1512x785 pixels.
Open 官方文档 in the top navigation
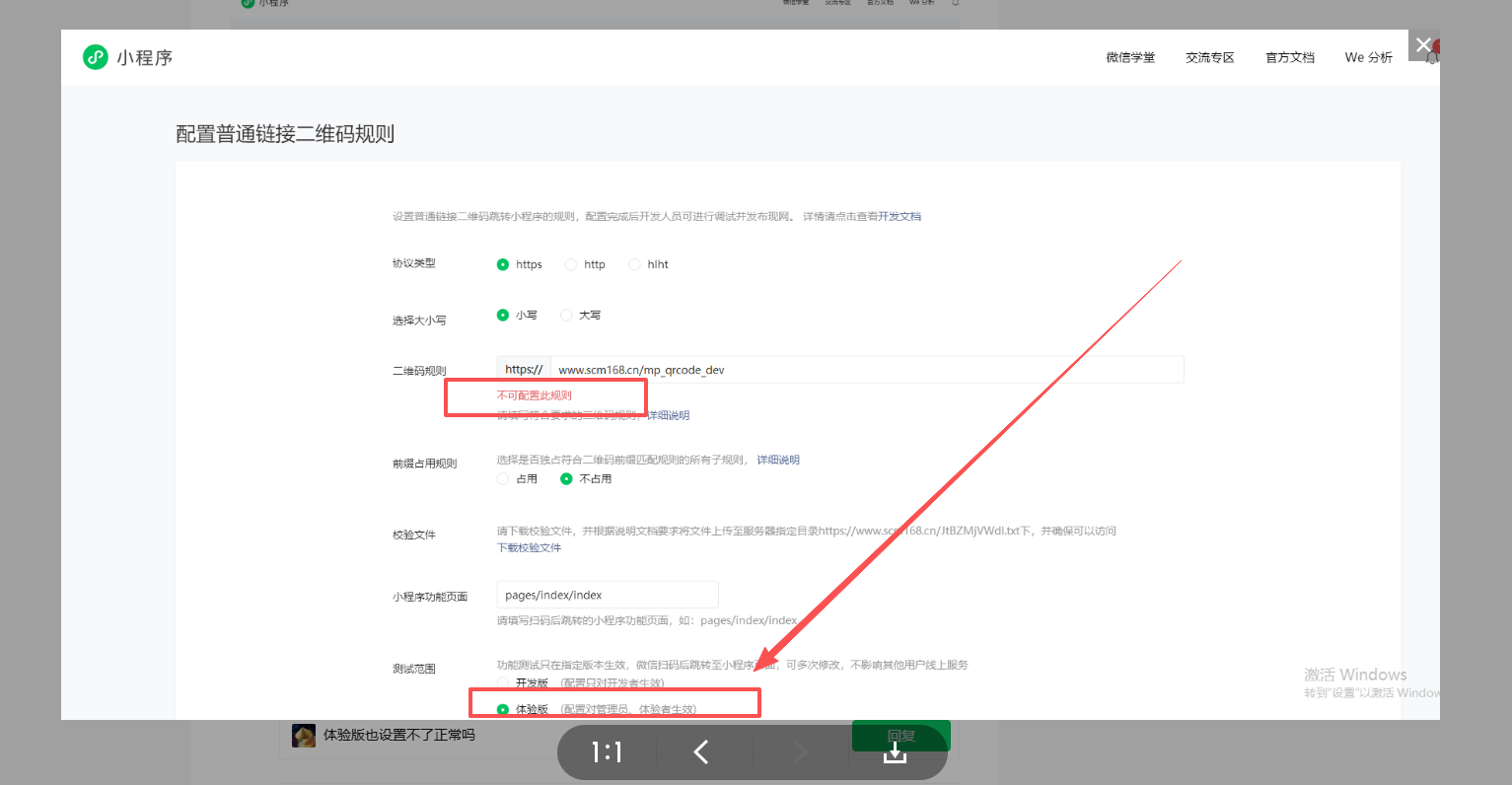click(1290, 57)
